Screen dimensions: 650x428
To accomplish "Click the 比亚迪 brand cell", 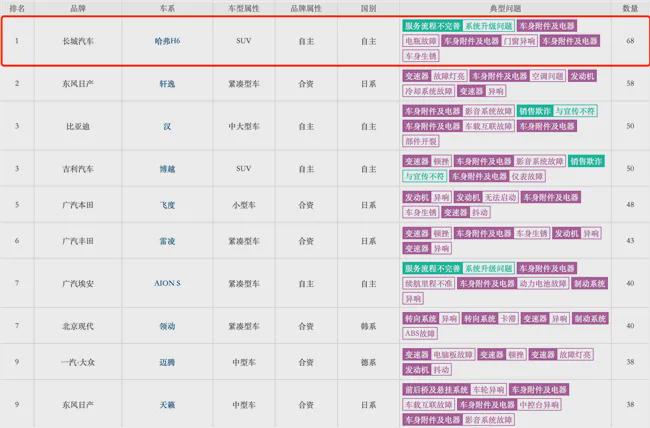I will pyautogui.click(x=78, y=126).
